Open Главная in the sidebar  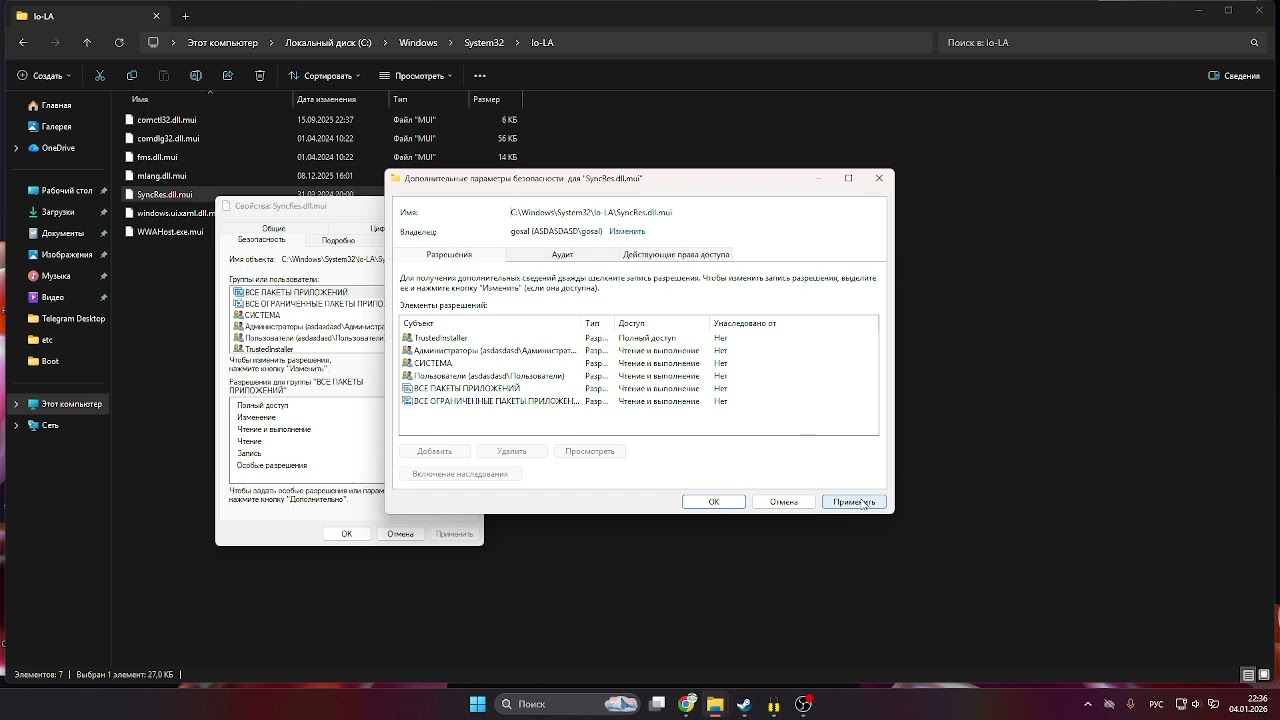[57, 105]
